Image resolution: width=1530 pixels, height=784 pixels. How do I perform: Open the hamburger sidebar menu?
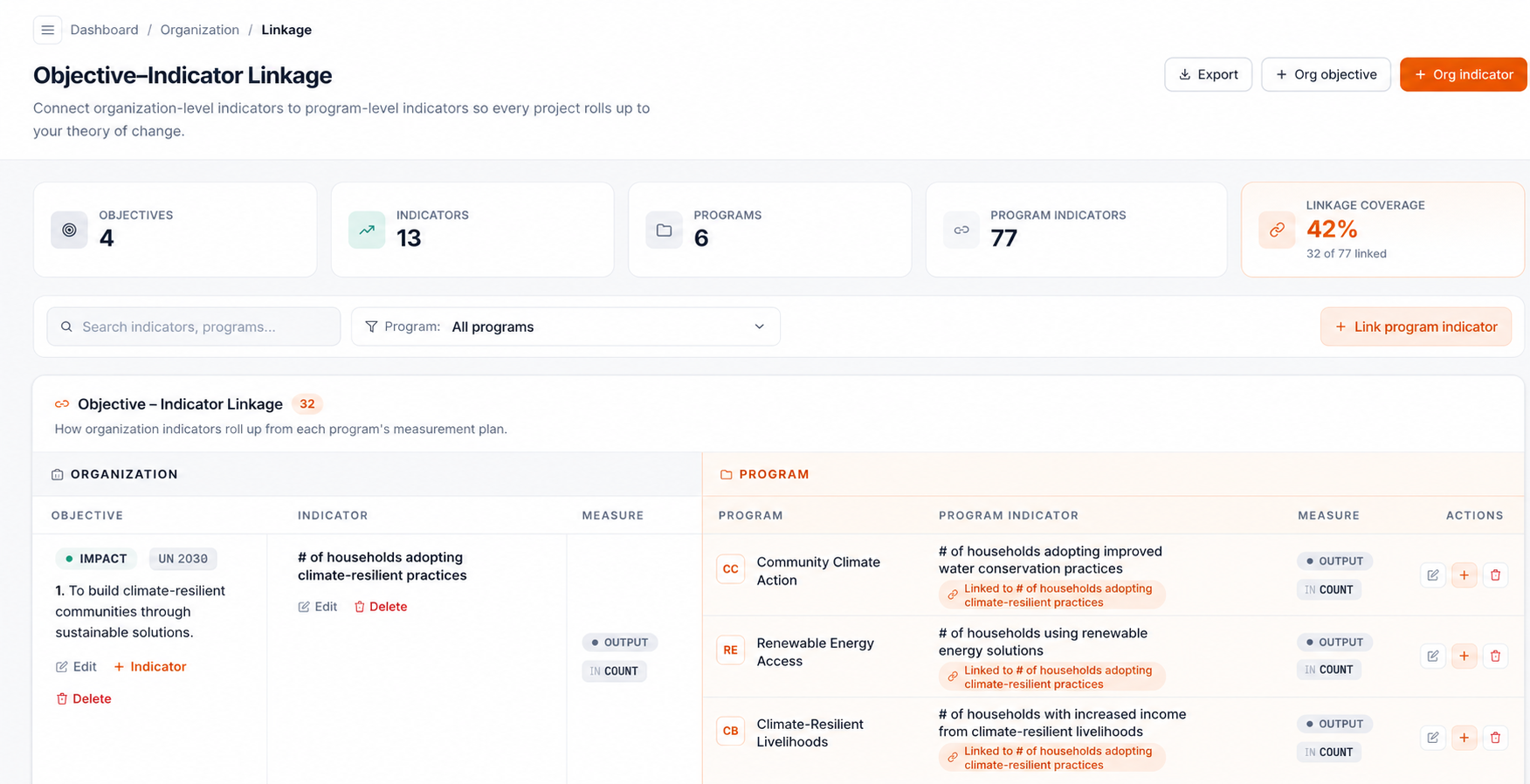click(x=47, y=30)
